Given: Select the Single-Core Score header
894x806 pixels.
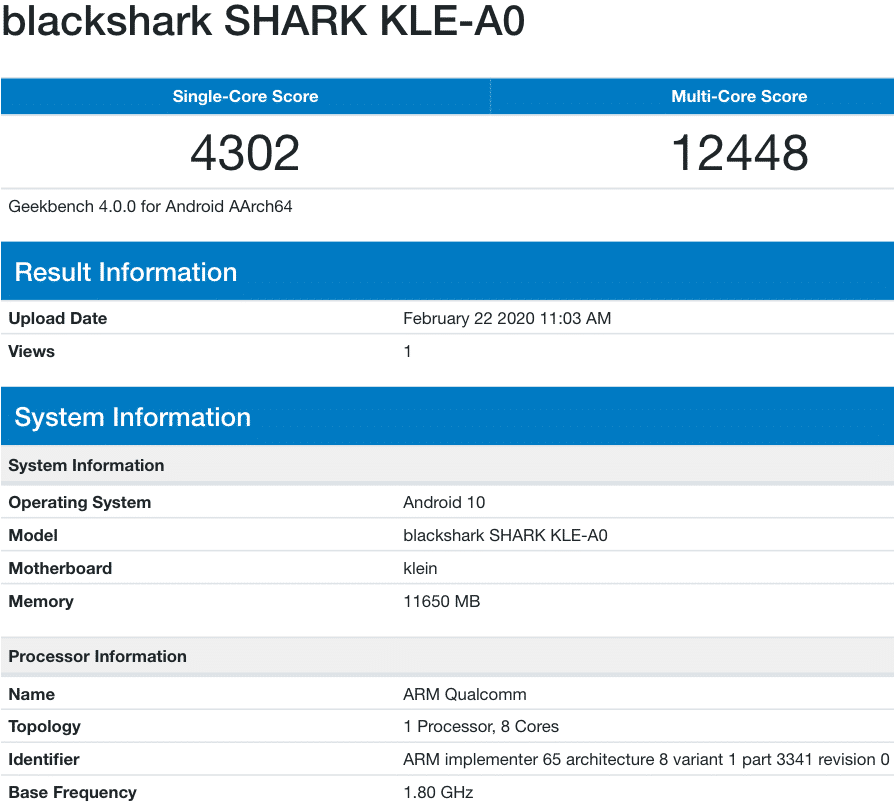Looking at the screenshot, I should (245, 96).
